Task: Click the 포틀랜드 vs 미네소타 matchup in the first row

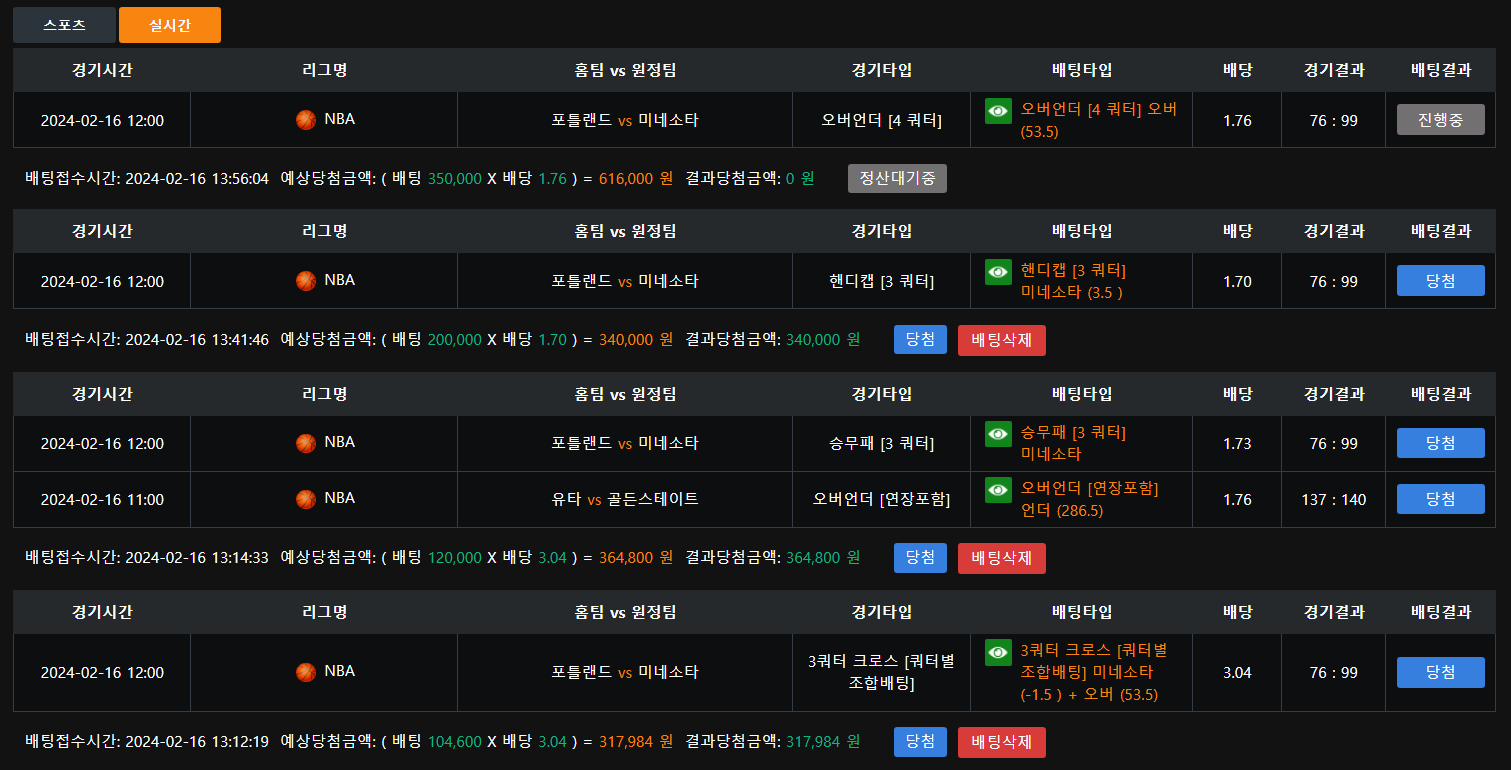Action: point(625,120)
